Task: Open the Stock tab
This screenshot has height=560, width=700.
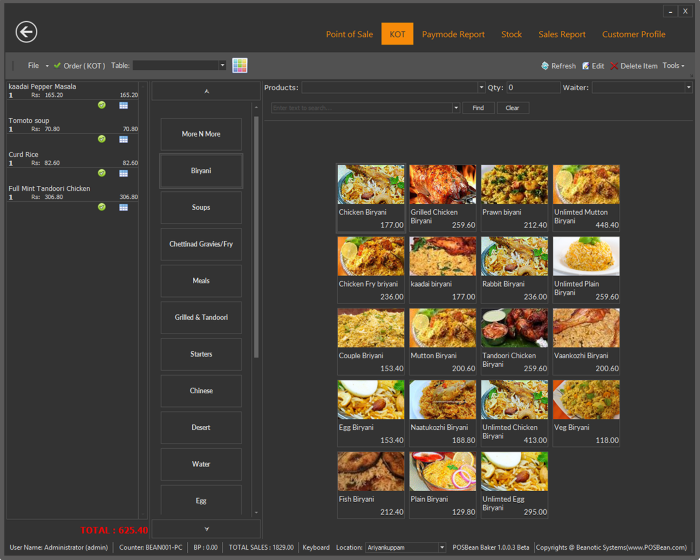Action: click(511, 34)
